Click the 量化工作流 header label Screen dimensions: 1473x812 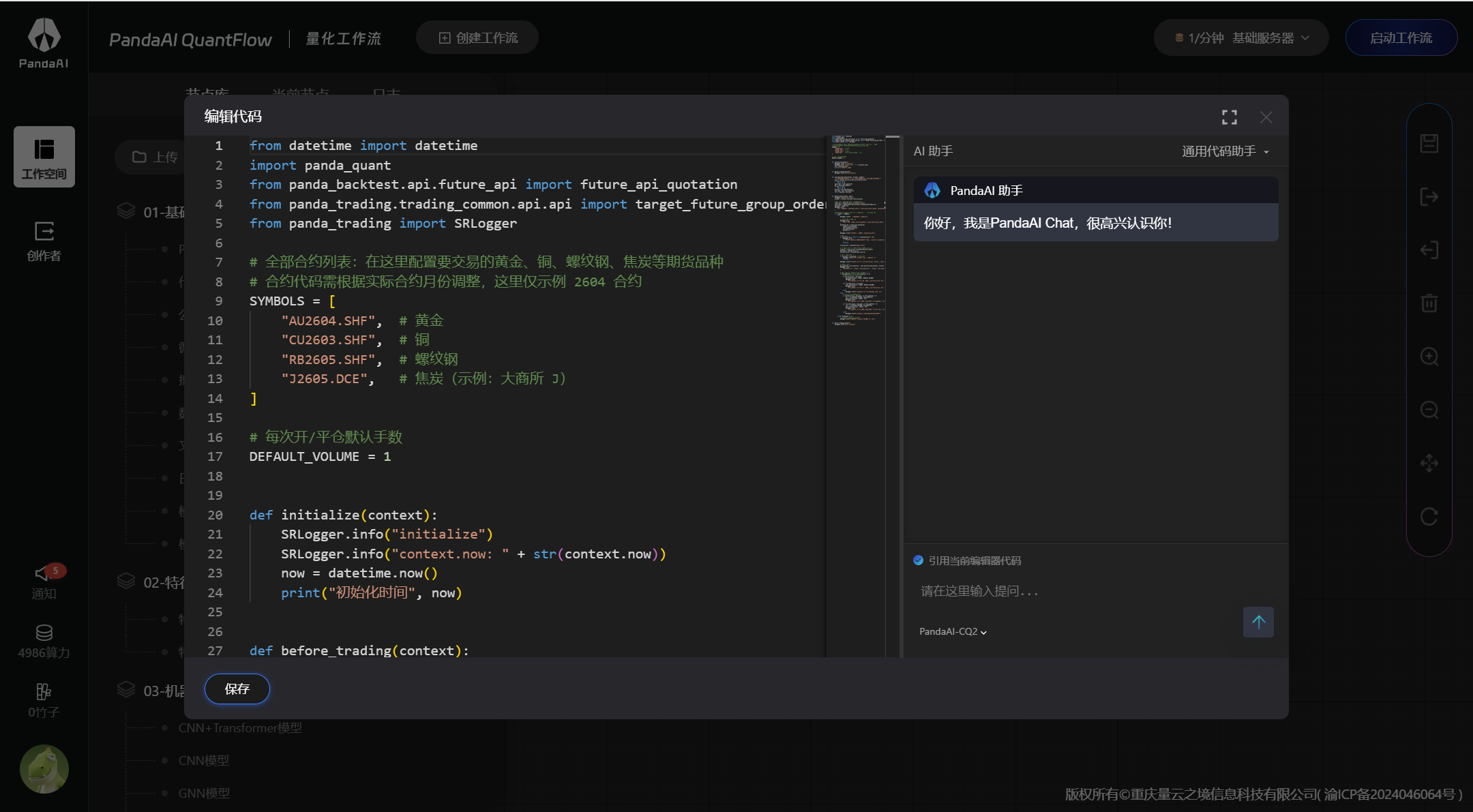[x=344, y=39]
